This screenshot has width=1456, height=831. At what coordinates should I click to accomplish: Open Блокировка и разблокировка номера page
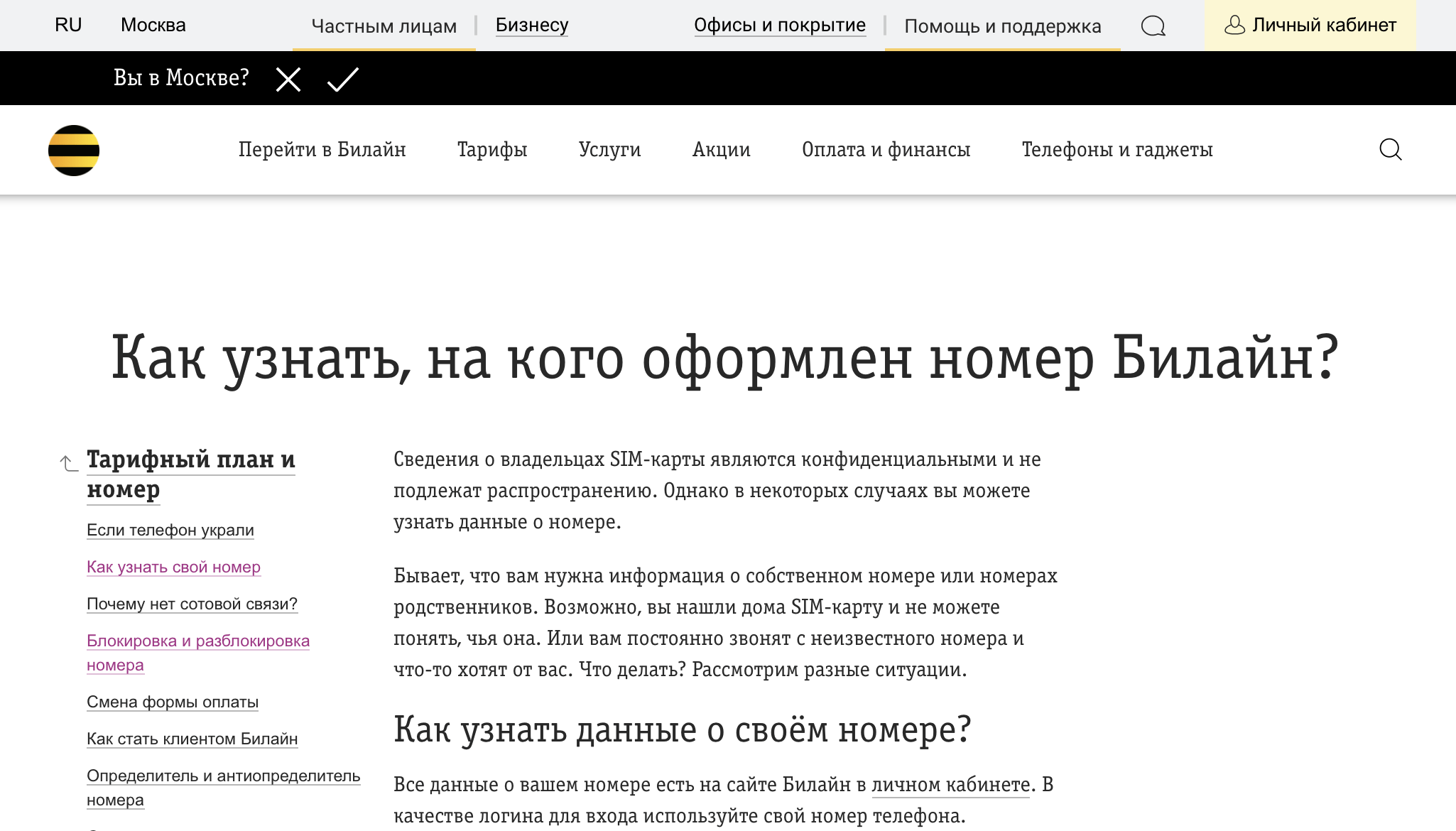coord(197,641)
